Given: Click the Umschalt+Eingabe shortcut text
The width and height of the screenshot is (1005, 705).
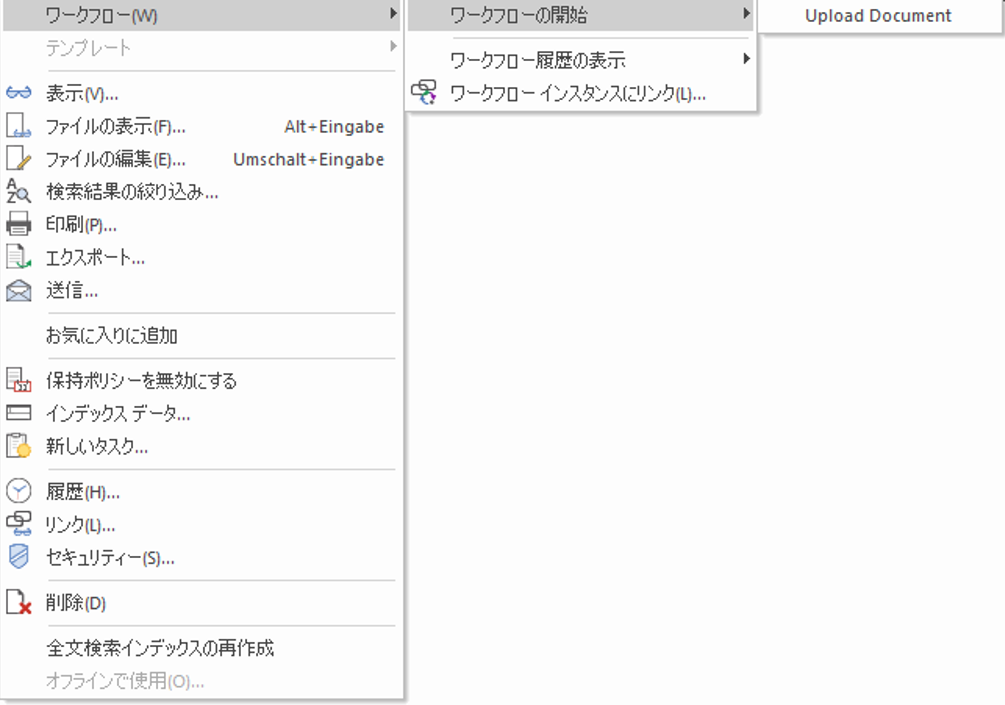Looking at the screenshot, I should pyautogui.click(x=308, y=159).
